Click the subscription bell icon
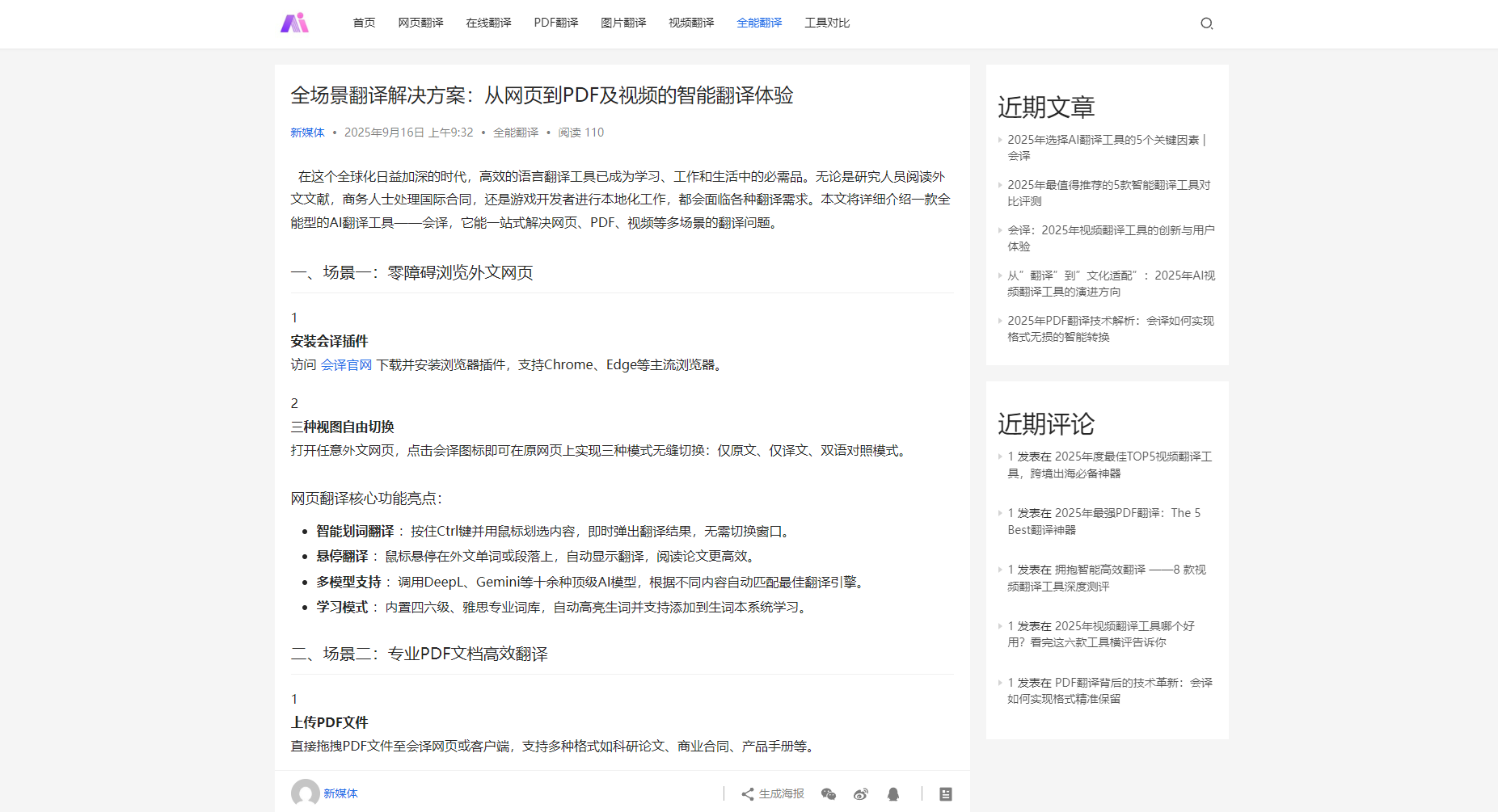 click(892, 793)
